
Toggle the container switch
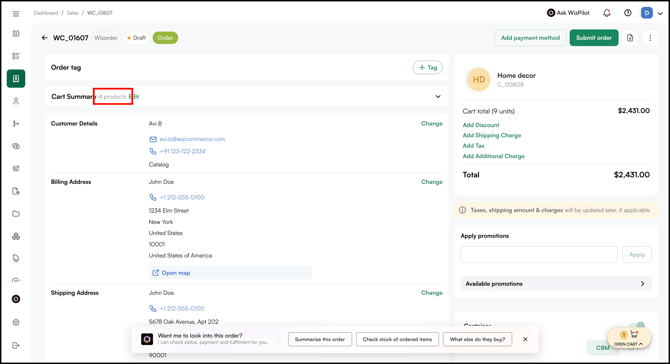coord(637,326)
